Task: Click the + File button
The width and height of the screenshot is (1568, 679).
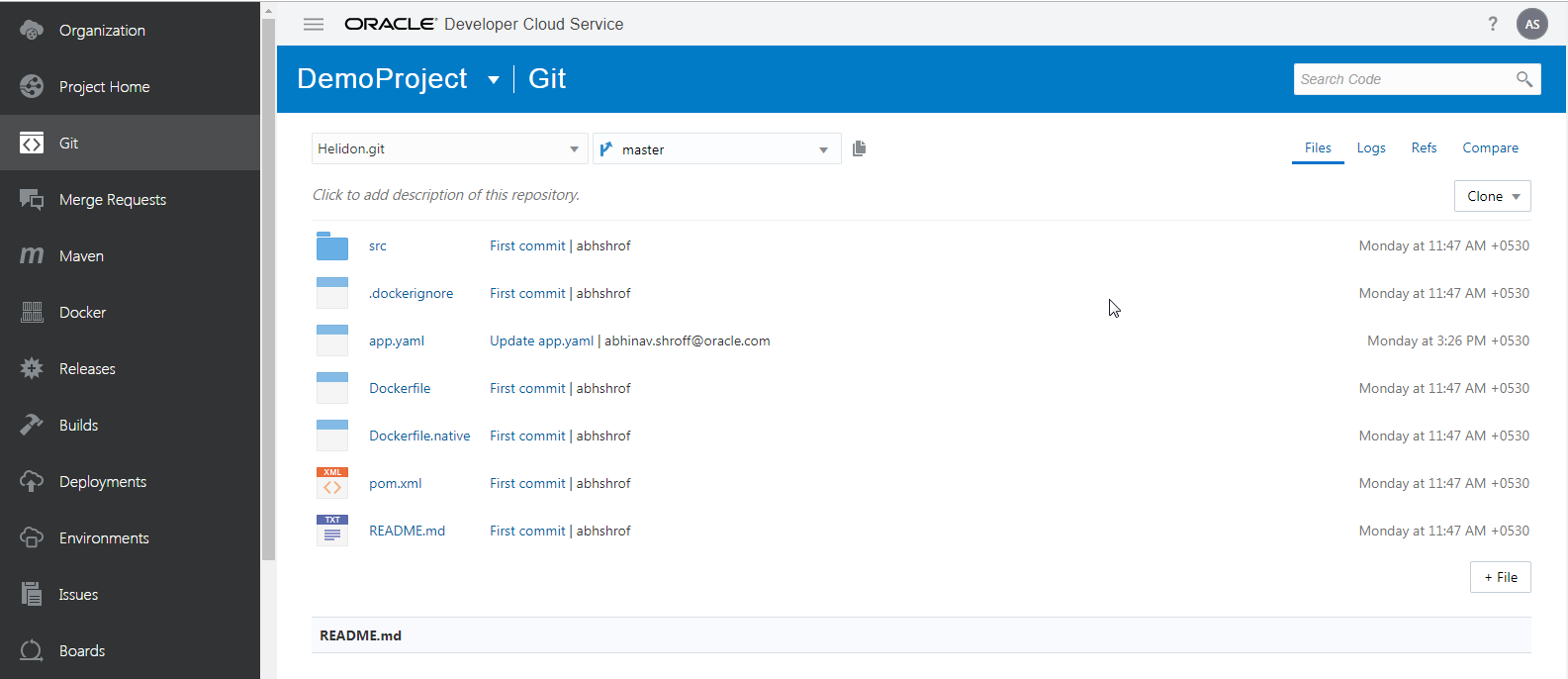Action: click(x=1500, y=577)
